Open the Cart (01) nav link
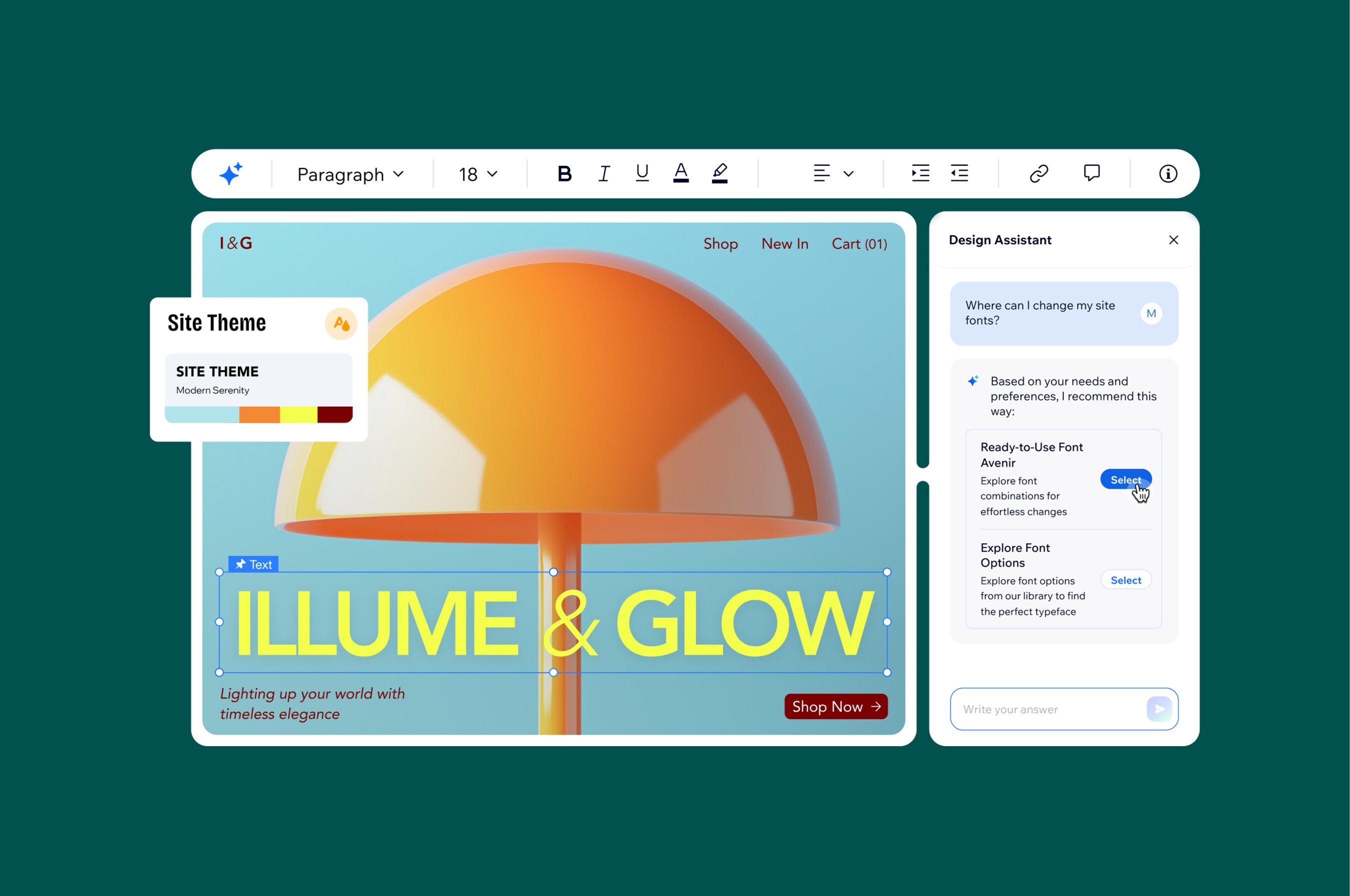The width and height of the screenshot is (1350, 896). tap(859, 244)
